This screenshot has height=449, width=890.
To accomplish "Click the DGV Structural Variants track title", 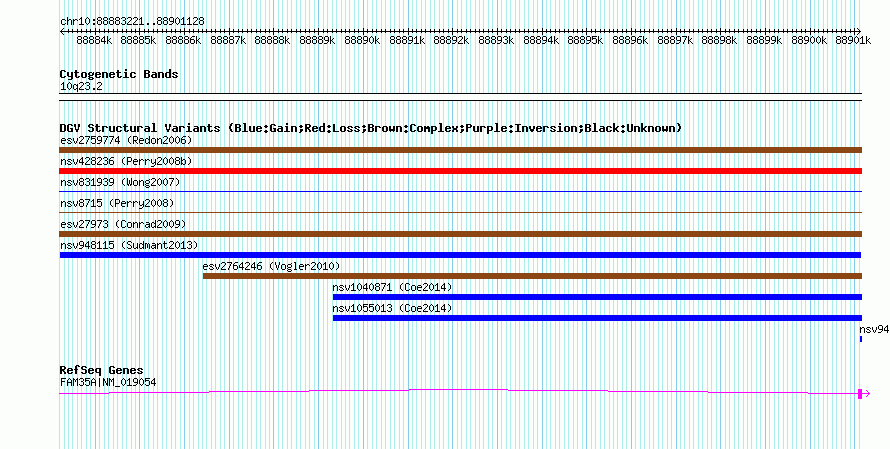I will [x=371, y=128].
